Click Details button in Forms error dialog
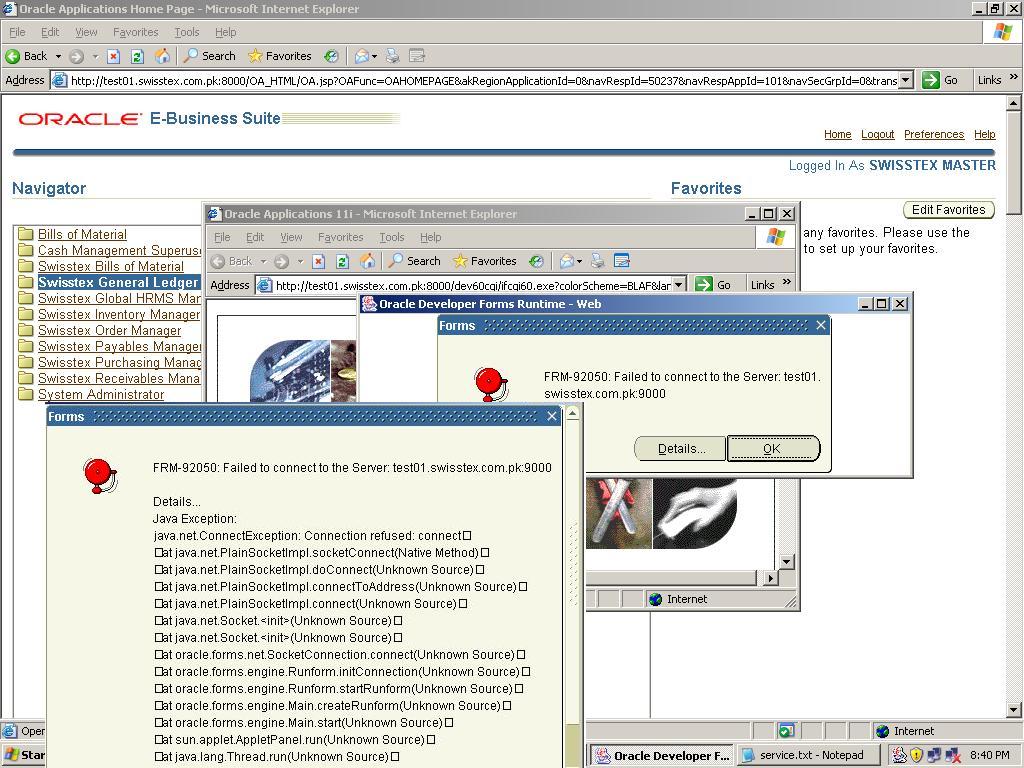Screen dimensions: 1024x768 pos(680,449)
